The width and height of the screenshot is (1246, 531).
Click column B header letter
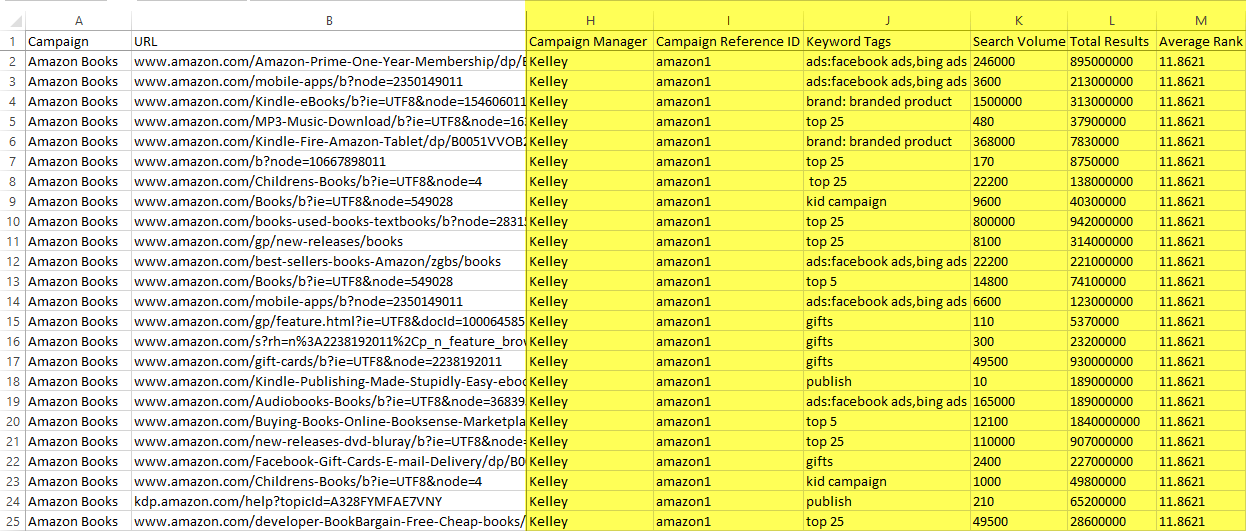point(328,20)
